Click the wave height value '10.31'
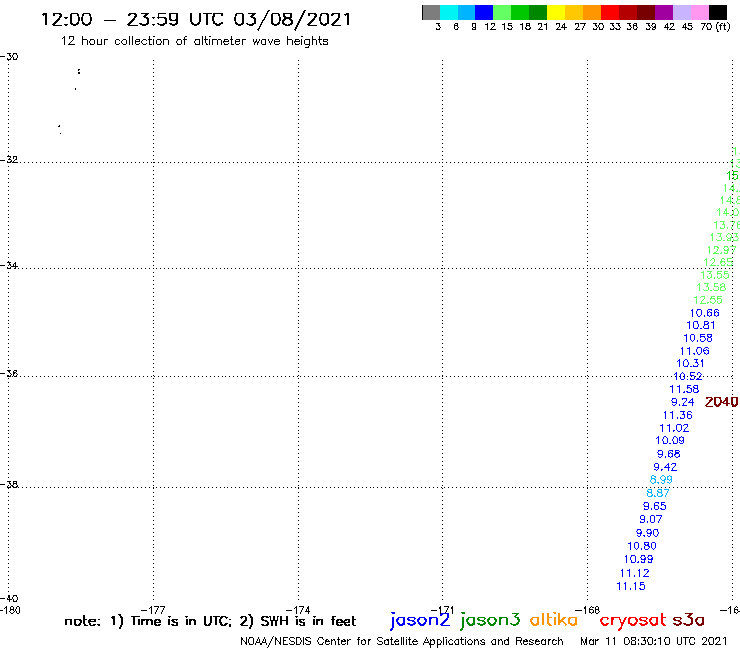The width and height of the screenshot is (740, 650). pyautogui.click(x=690, y=363)
